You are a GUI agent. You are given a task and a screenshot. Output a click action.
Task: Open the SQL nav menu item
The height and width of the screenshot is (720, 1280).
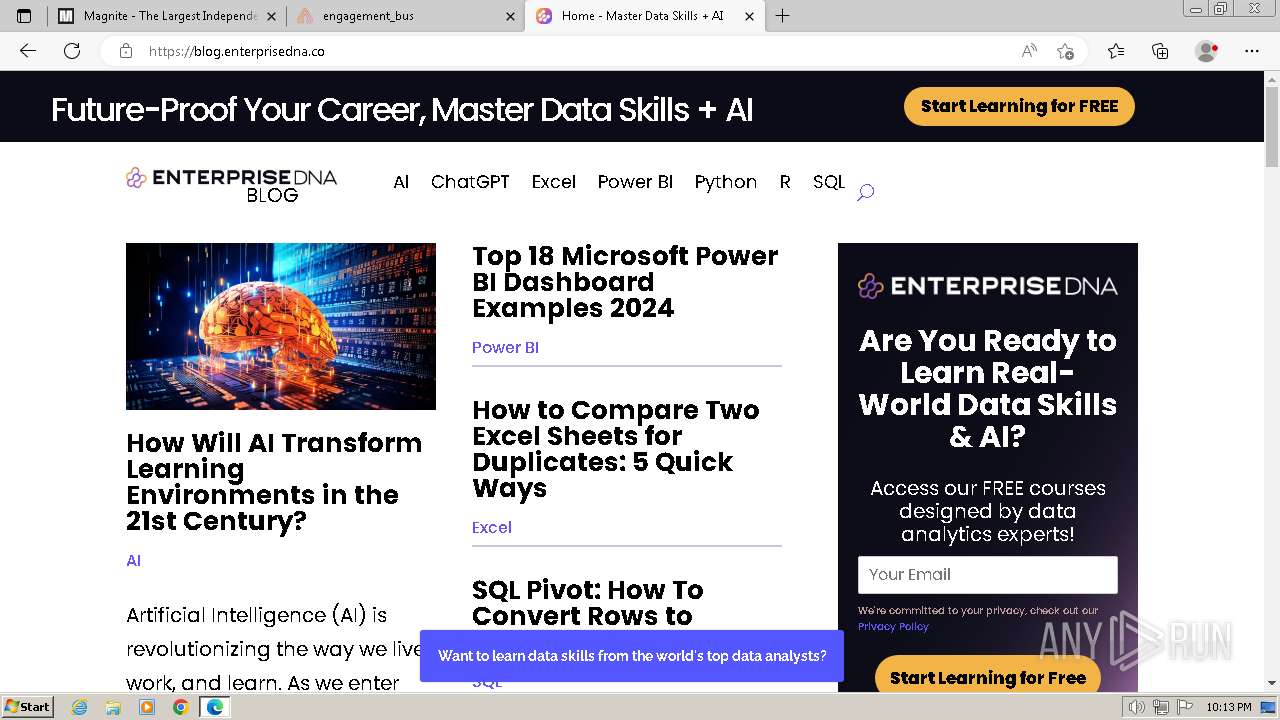tap(829, 182)
